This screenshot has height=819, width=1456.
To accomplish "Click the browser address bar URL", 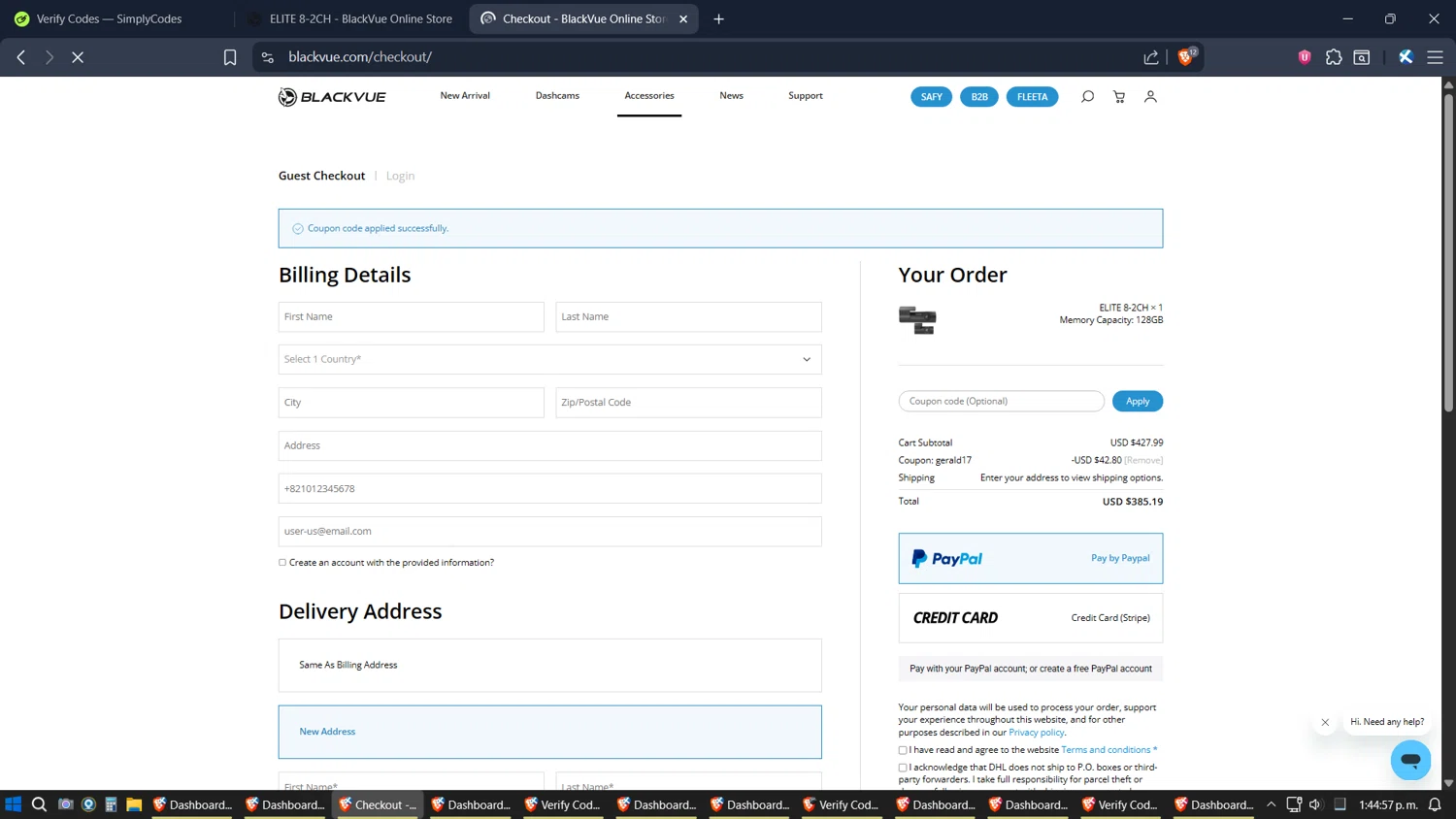I will tap(360, 57).
